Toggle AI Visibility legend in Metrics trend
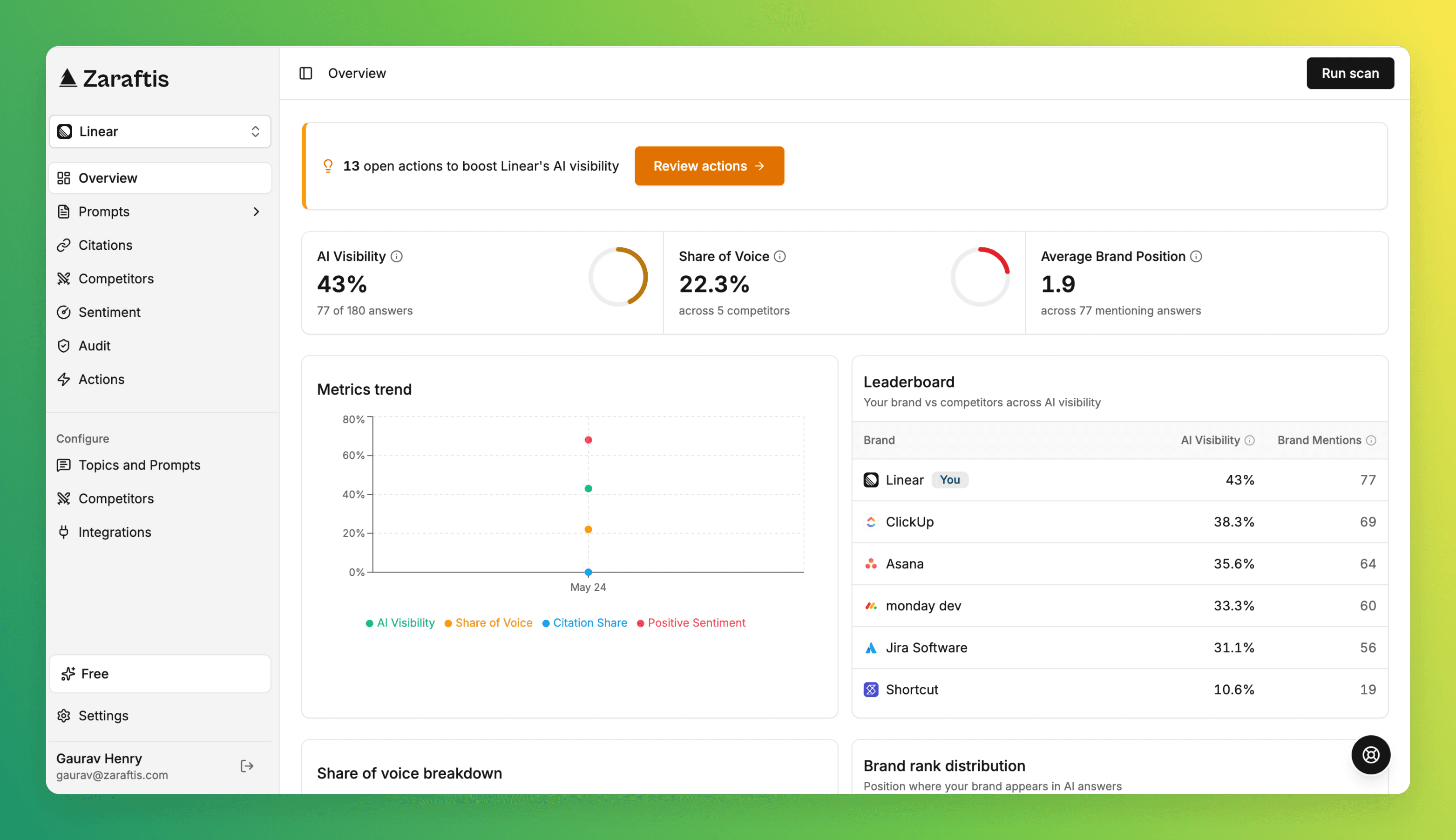 pyautogui.click(x=400, y=623)
